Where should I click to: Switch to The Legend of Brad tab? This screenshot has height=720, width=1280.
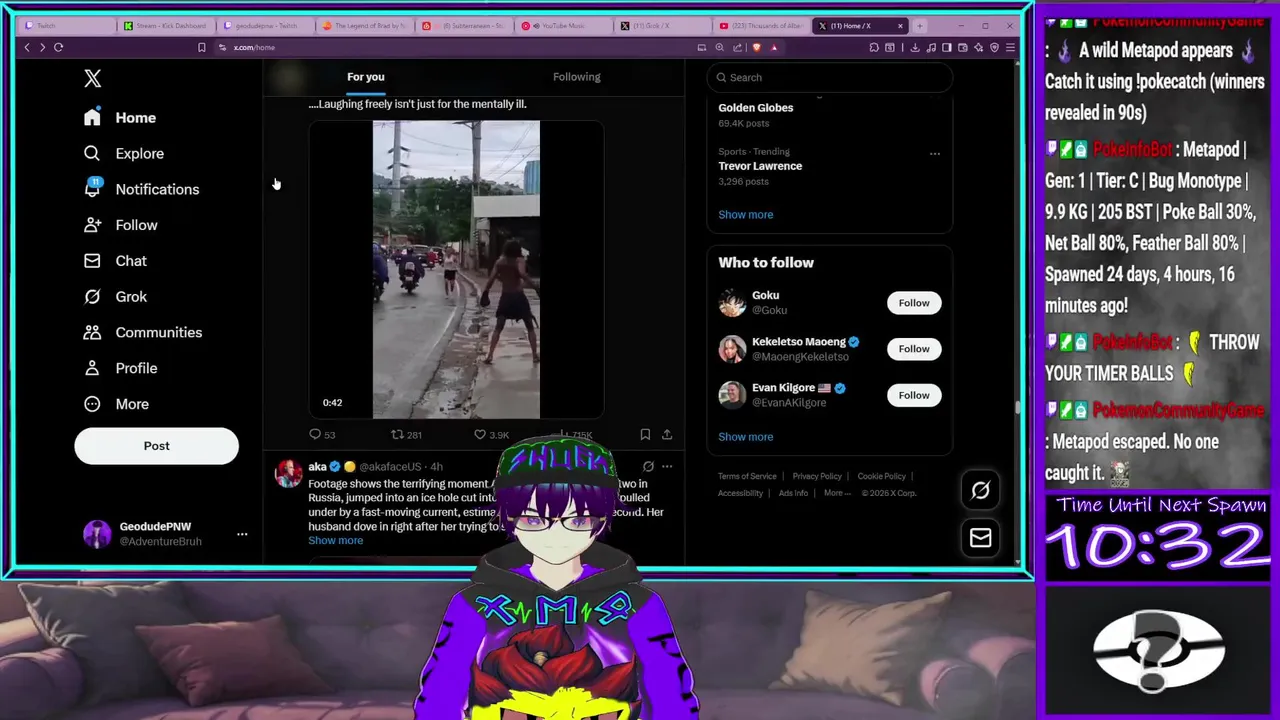pos(364,25)
